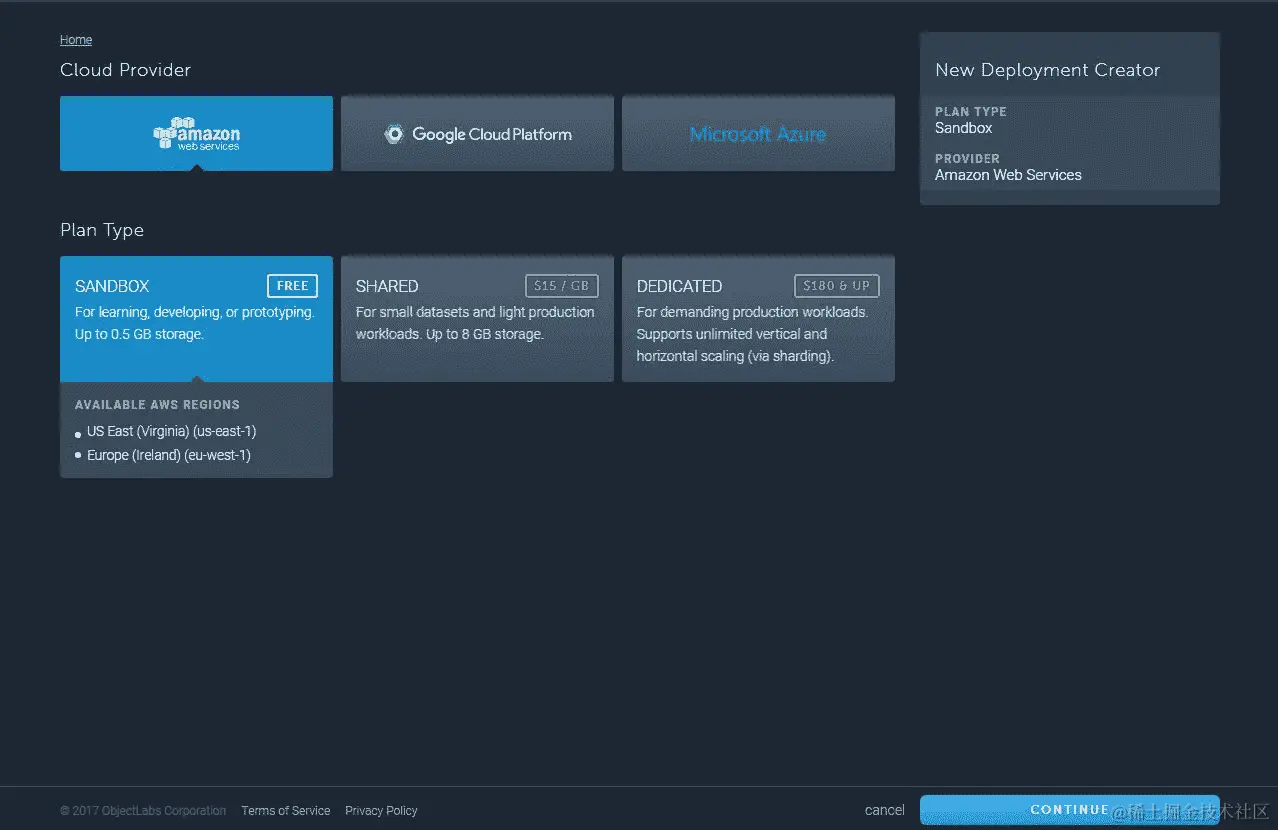Click the Google Cloud hexagon logo icon
The image size is (1278, 830).
(394, 134)
